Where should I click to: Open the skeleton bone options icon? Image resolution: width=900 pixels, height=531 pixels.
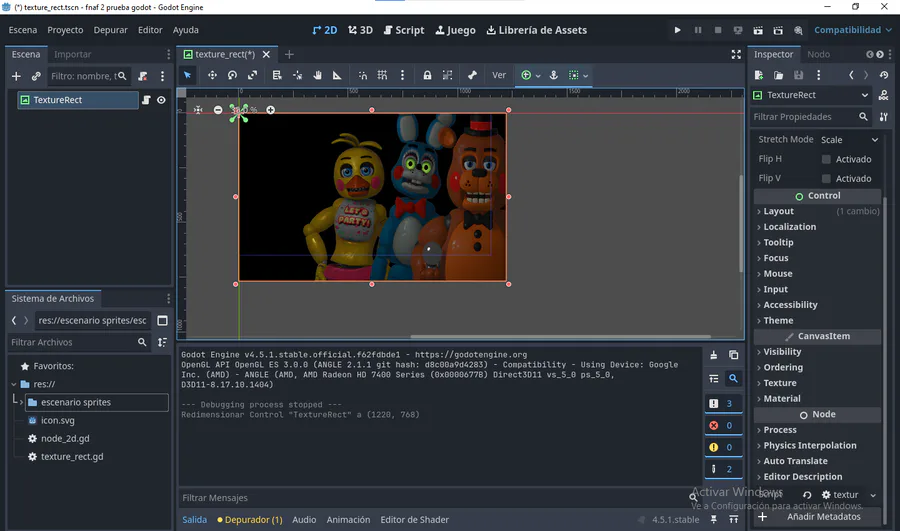472,75
